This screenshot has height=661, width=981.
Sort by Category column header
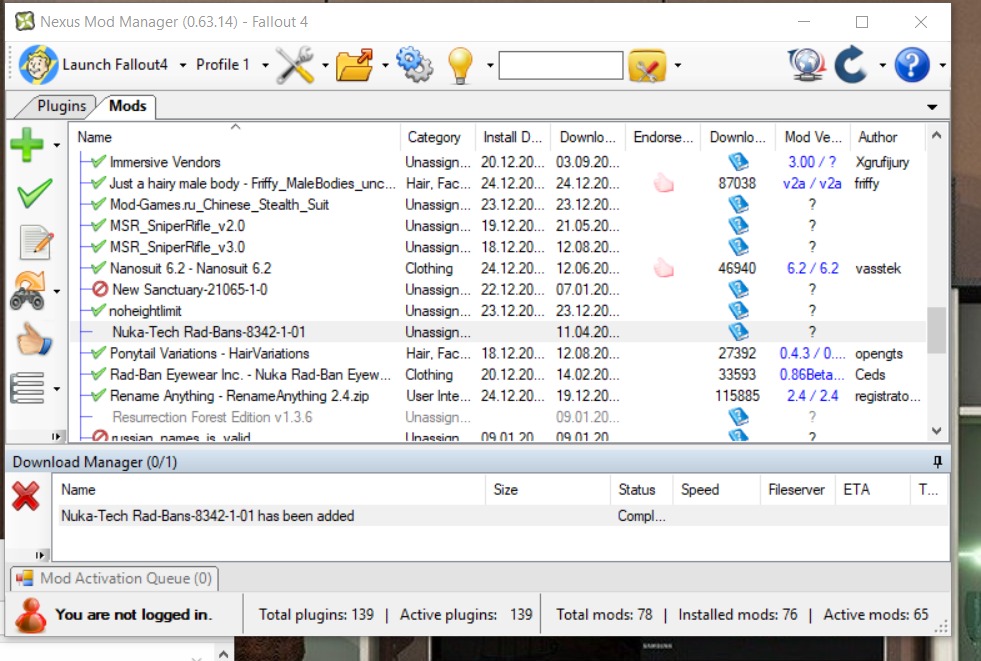[x=437, y=137]
